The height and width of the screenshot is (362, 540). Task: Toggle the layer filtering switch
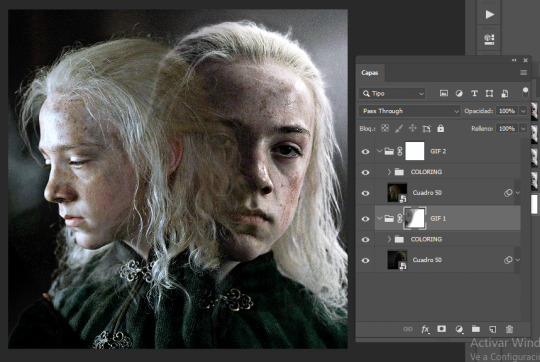tap(525, 92)
